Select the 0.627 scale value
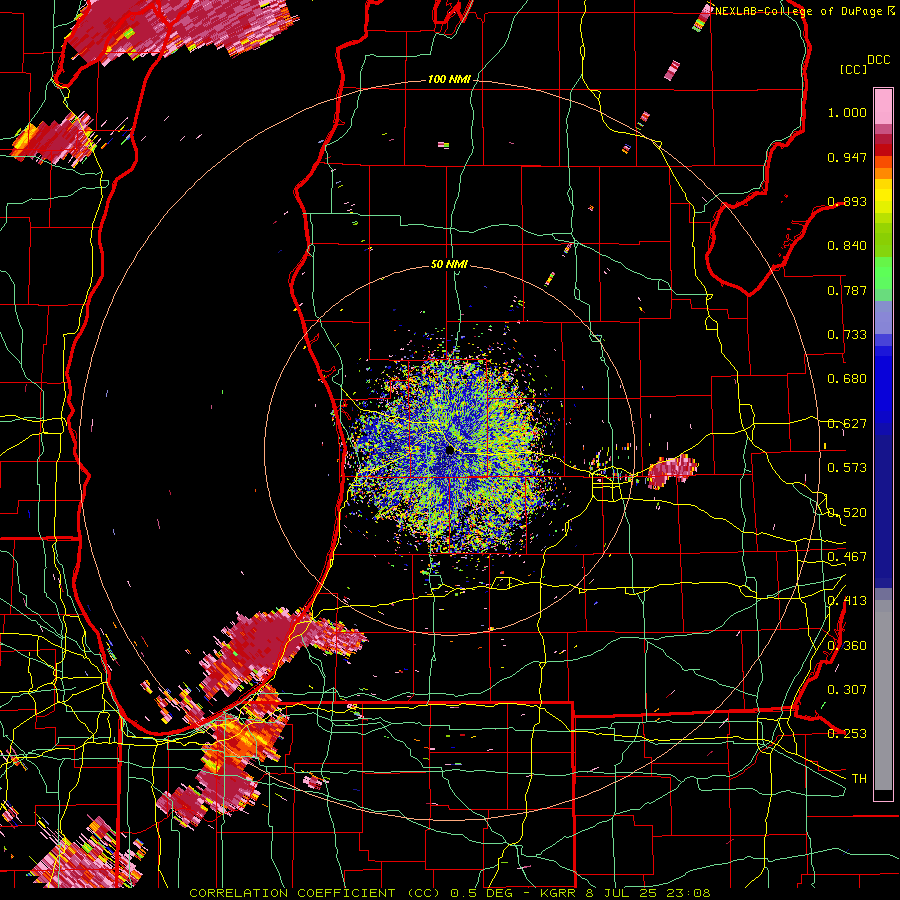This screenshot has height=900, width=900. click(x=847, y=424)
